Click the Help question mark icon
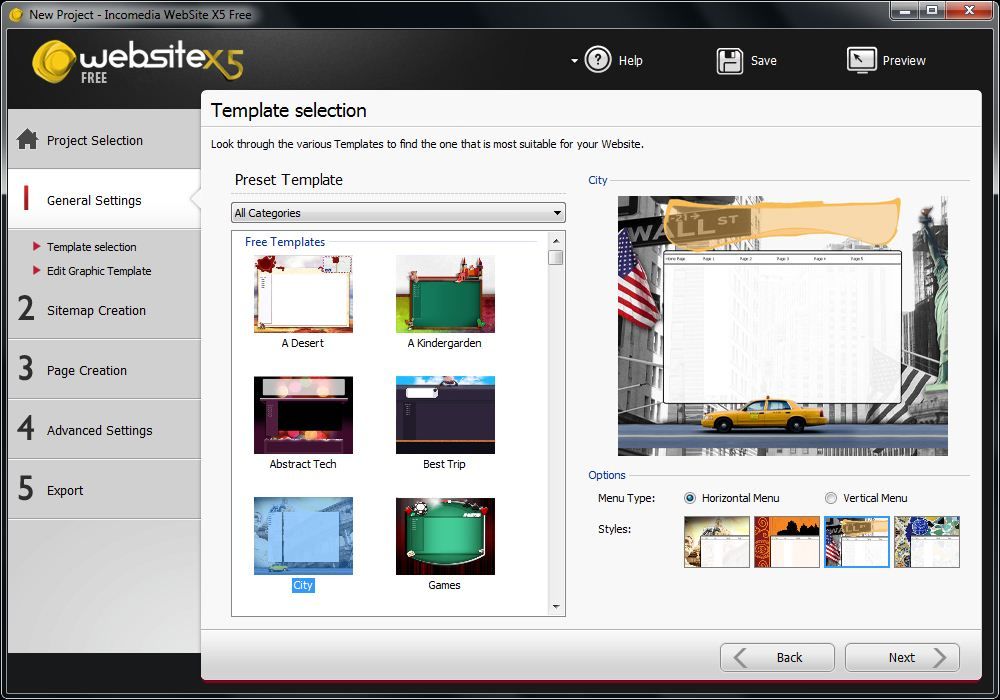Viewport: 1000px width, 700px height. click(x=598, y=60)
